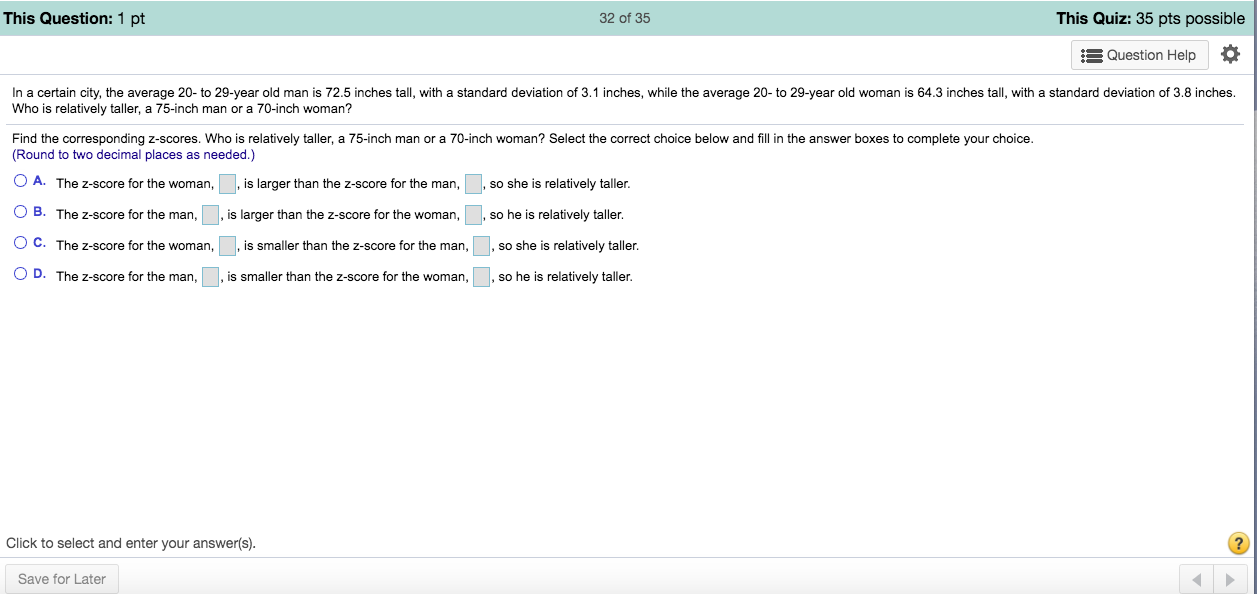The width and height of the screenshot is (1257, 594).
Task: Select answer choice D radio button
Action: (19, 273)
